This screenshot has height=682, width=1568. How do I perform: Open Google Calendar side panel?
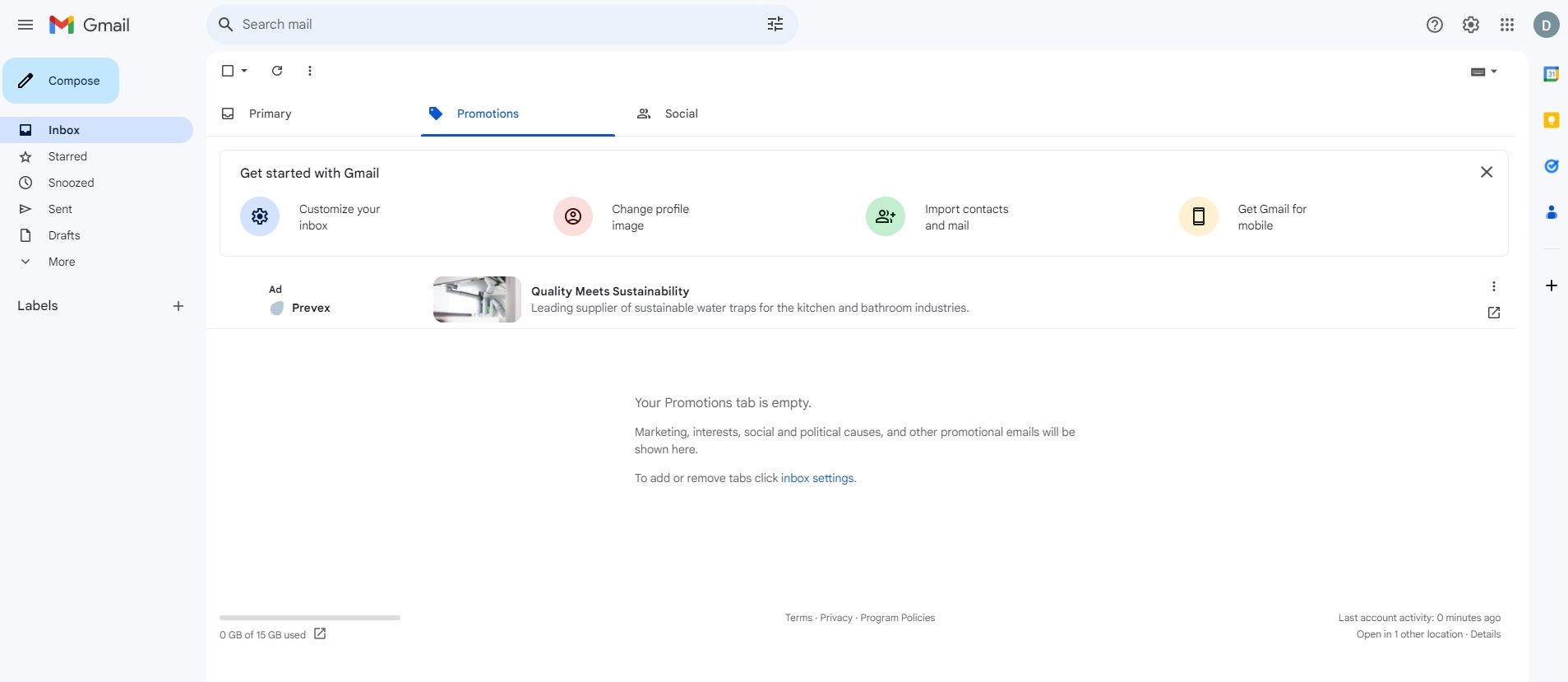[1552, 74]
